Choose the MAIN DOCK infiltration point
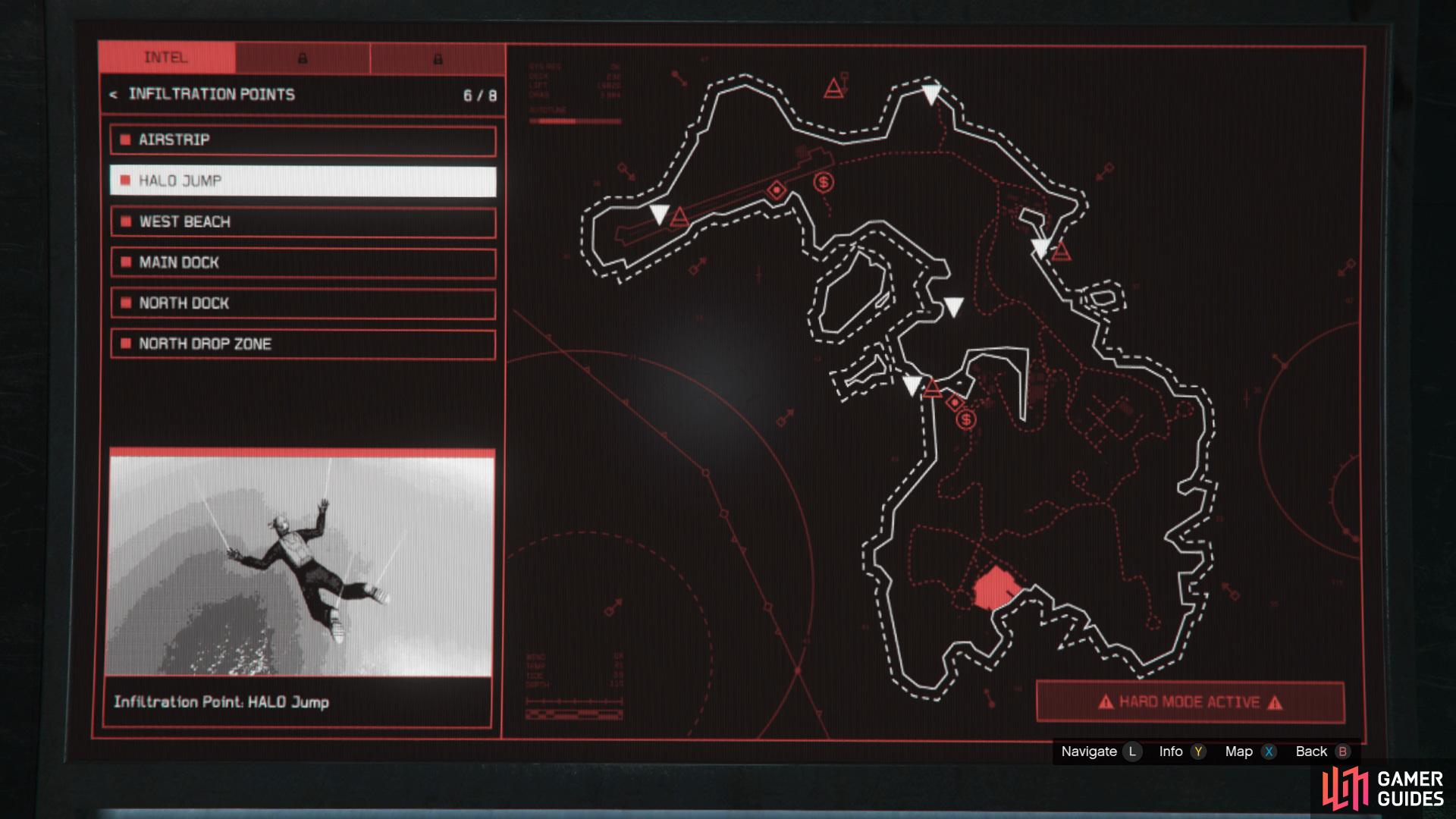 pyautogui.click(x=303, y=263)
